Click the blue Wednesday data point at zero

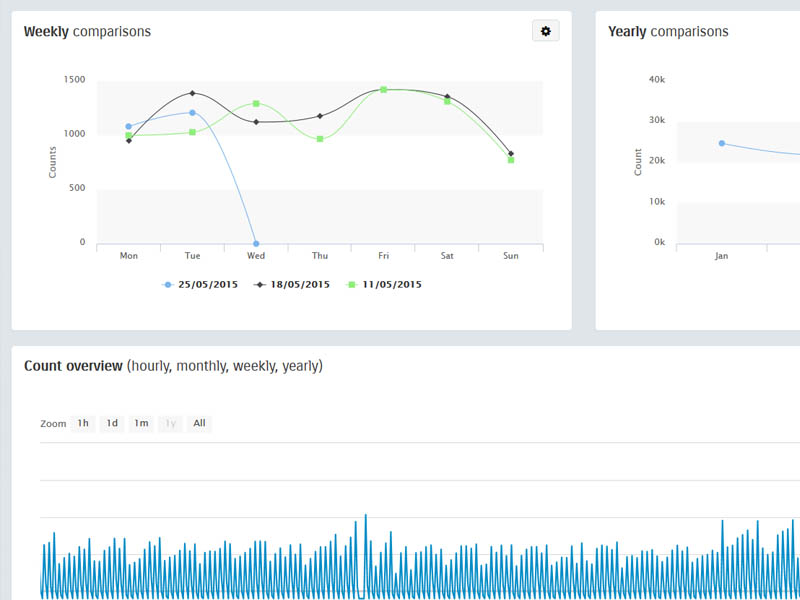[x=256, y=243]
